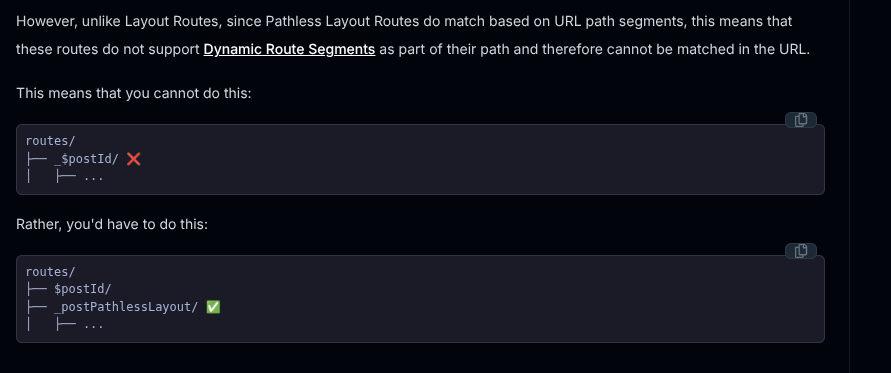Click routes/ in the second code block

pyautogui.click(x=51, y=272)
